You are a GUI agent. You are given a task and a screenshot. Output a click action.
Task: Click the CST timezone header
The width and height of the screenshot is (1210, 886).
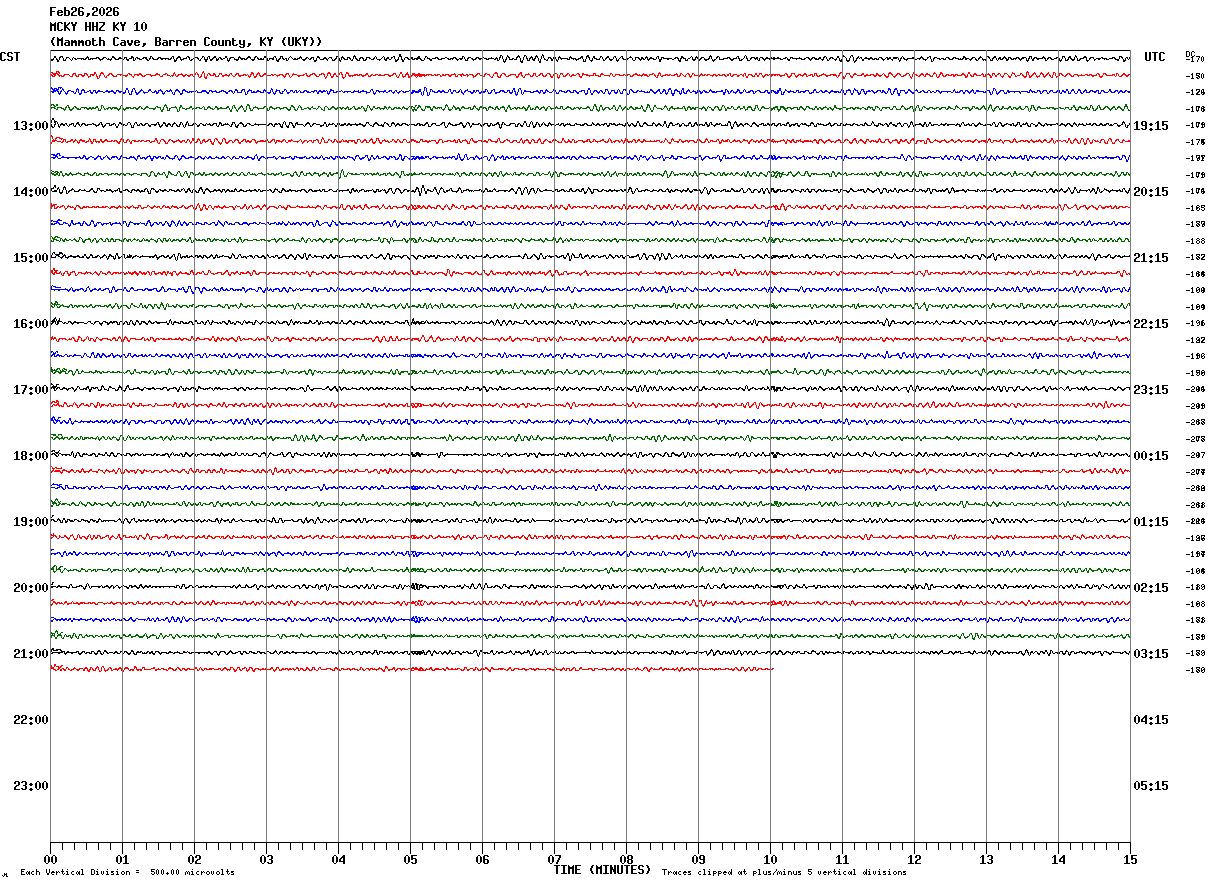[x=10, y=57]
